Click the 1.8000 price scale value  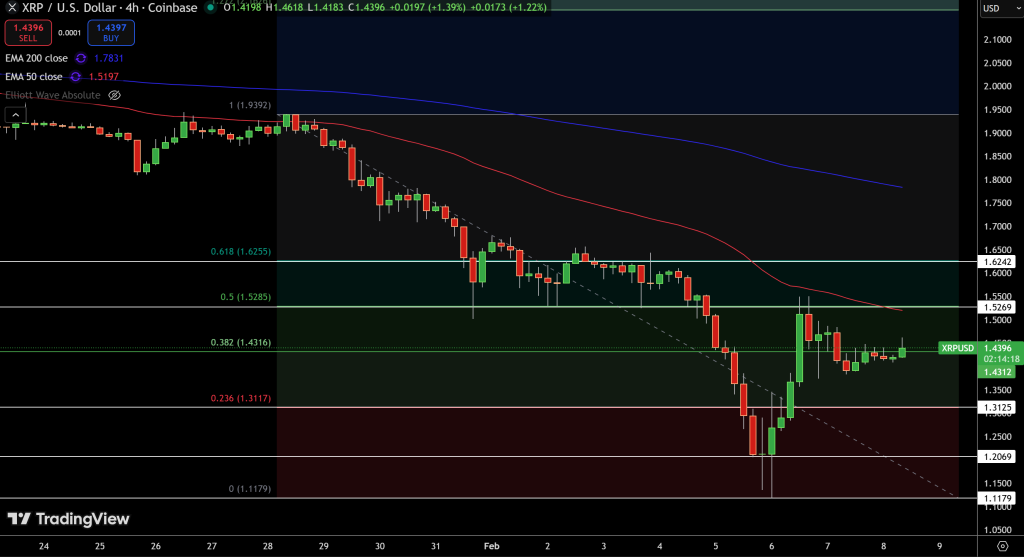(997, 180)
